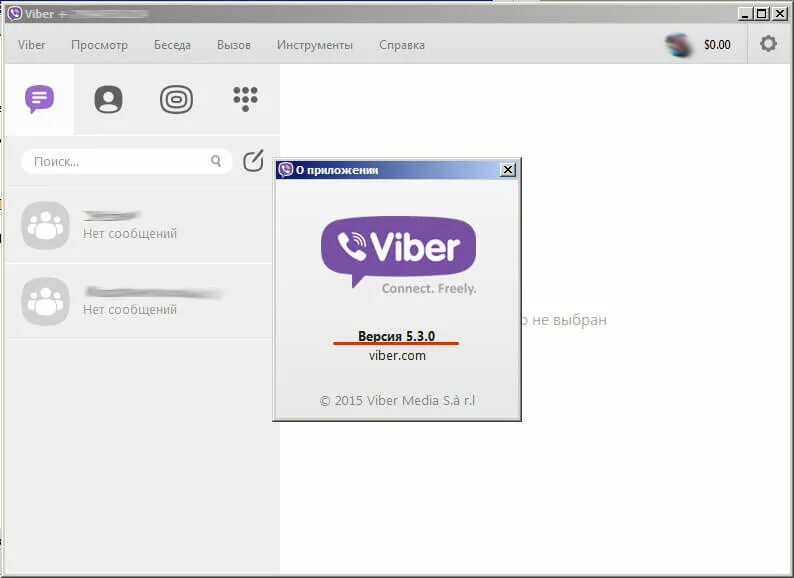The height and width of the screenshot is (578, 794).
Task: Click the Viber logo in About dialog
Action: [399, 251]
